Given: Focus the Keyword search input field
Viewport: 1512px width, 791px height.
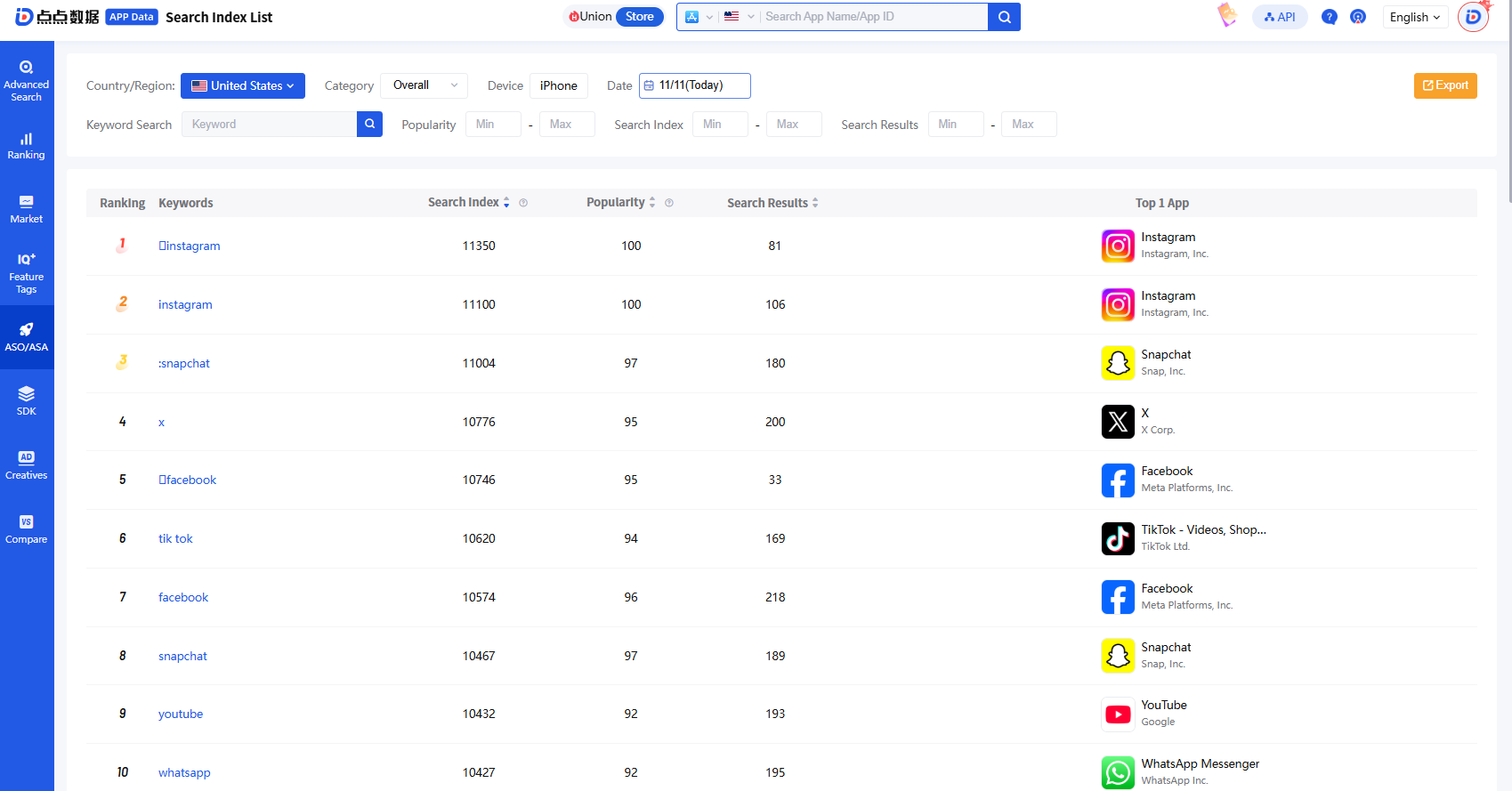Looking at the screenshot, I should tap(269, 125).
